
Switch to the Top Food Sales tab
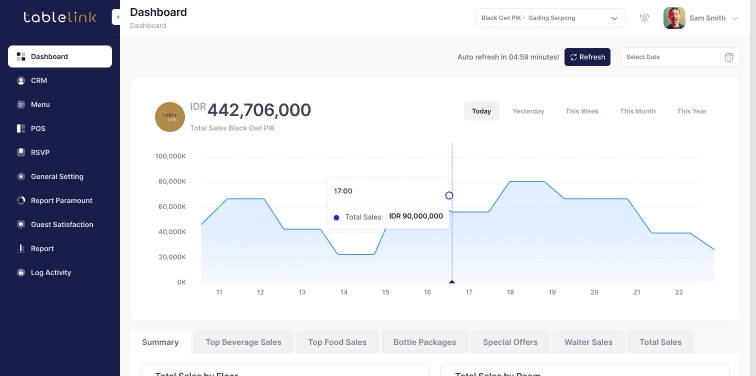click(337, 342)
